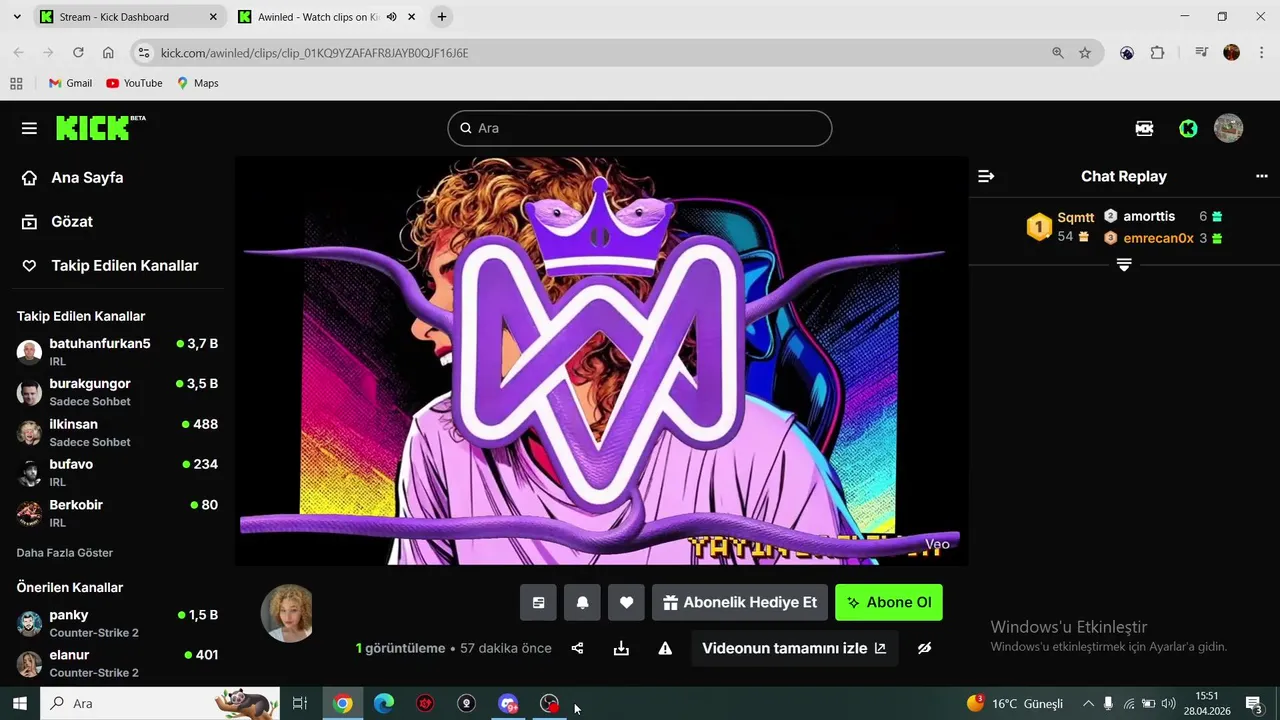Open the streamer's avatar below video
The image size is (1280, 720).
287,613
